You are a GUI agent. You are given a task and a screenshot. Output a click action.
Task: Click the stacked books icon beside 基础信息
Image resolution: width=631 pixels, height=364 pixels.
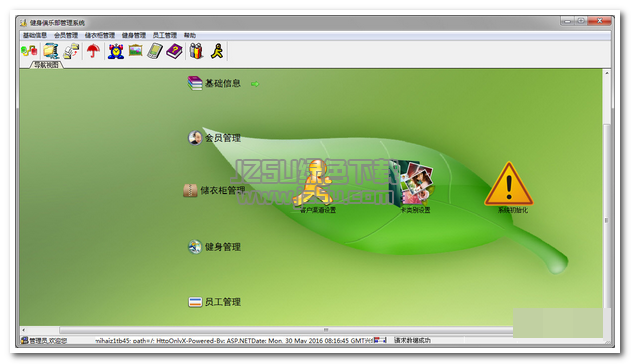[195, 83]
